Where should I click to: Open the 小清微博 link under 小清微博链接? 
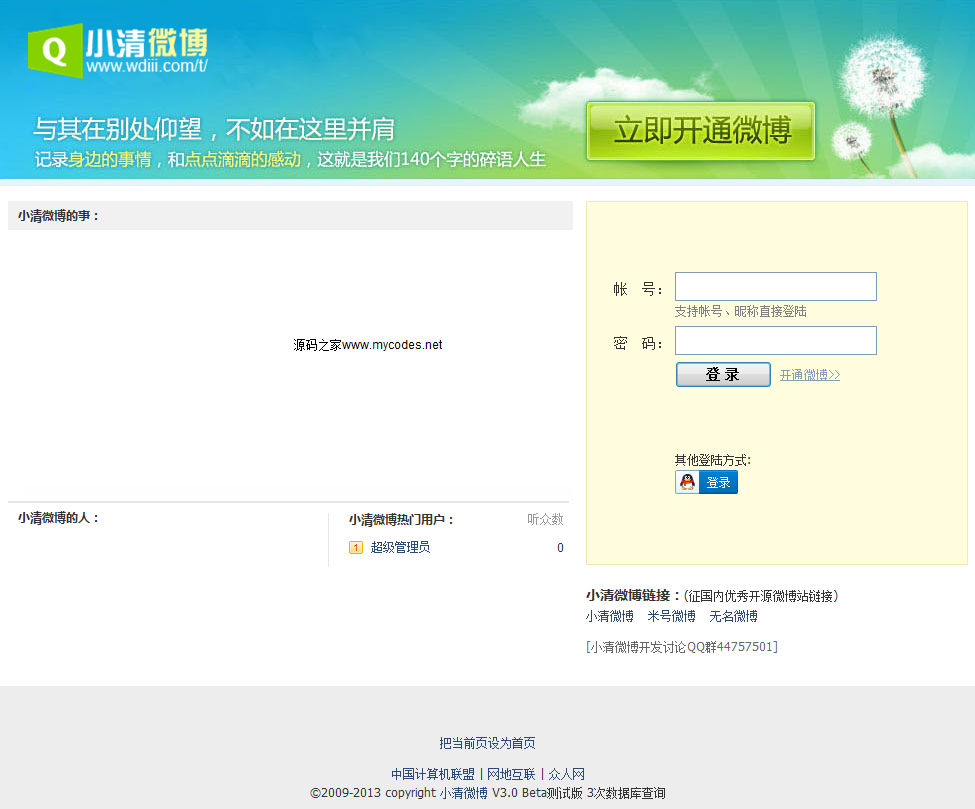pos(609,616)
